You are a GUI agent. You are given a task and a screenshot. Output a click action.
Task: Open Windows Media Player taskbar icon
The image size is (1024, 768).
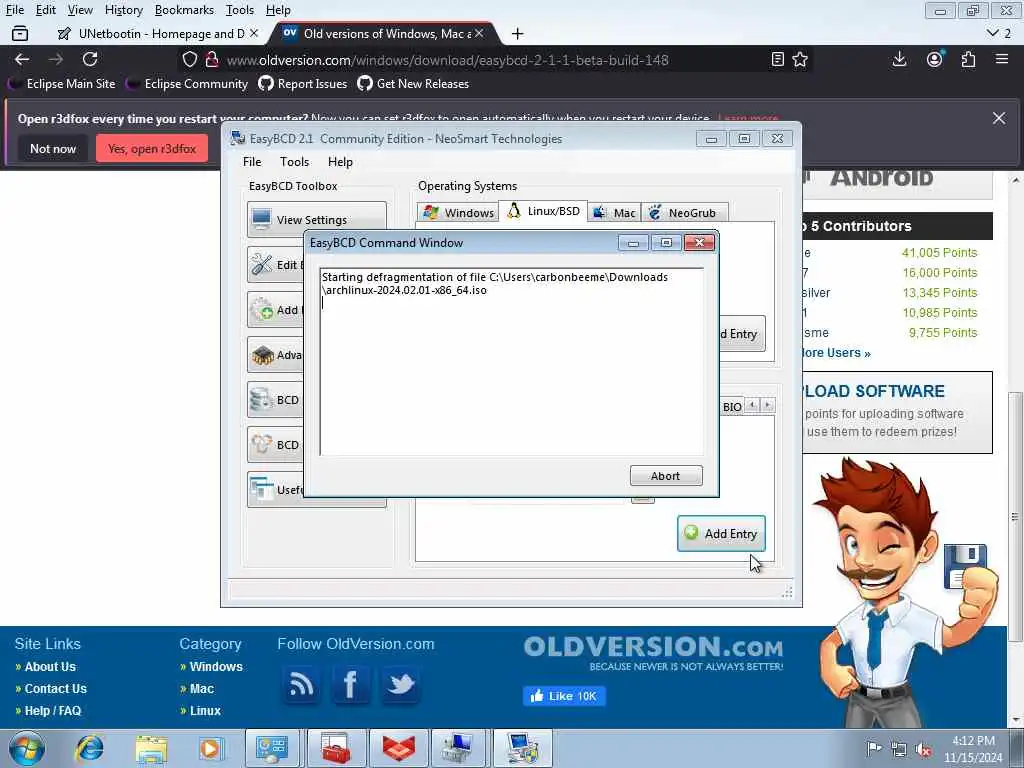pyautogui.click(x=211, y=748)
